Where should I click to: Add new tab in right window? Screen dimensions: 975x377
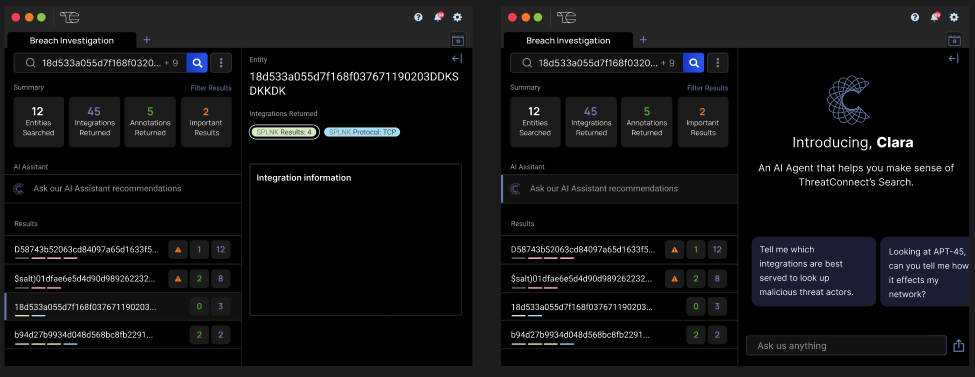point(643,40)
